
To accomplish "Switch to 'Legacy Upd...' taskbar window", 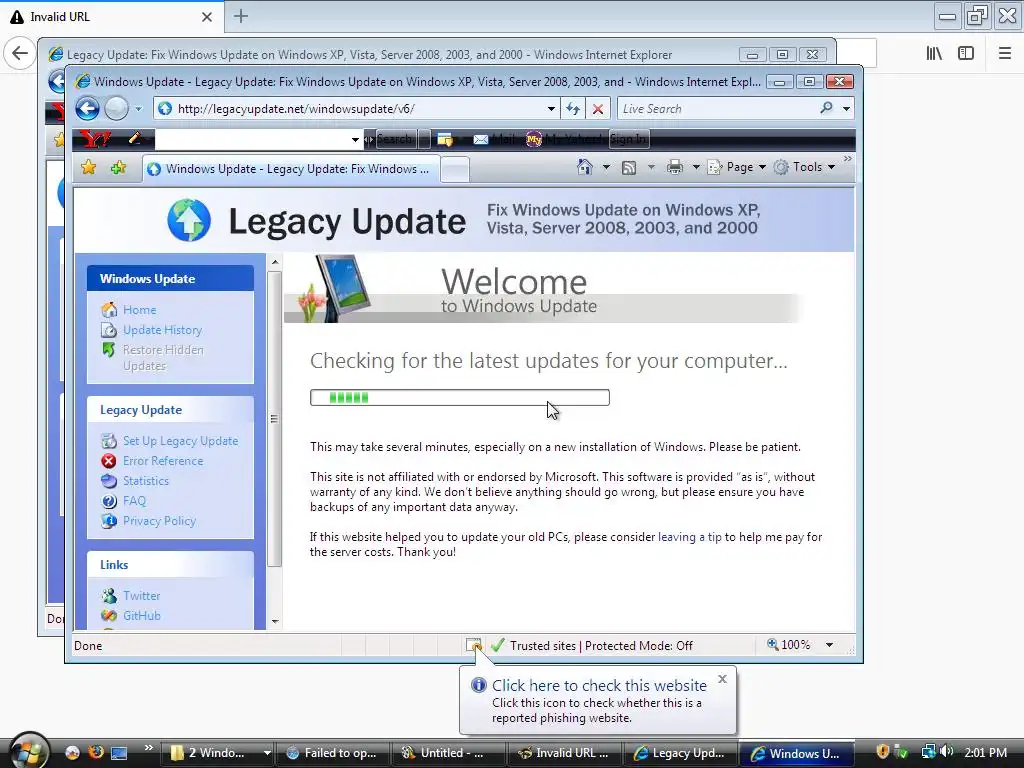I will 680,753.
